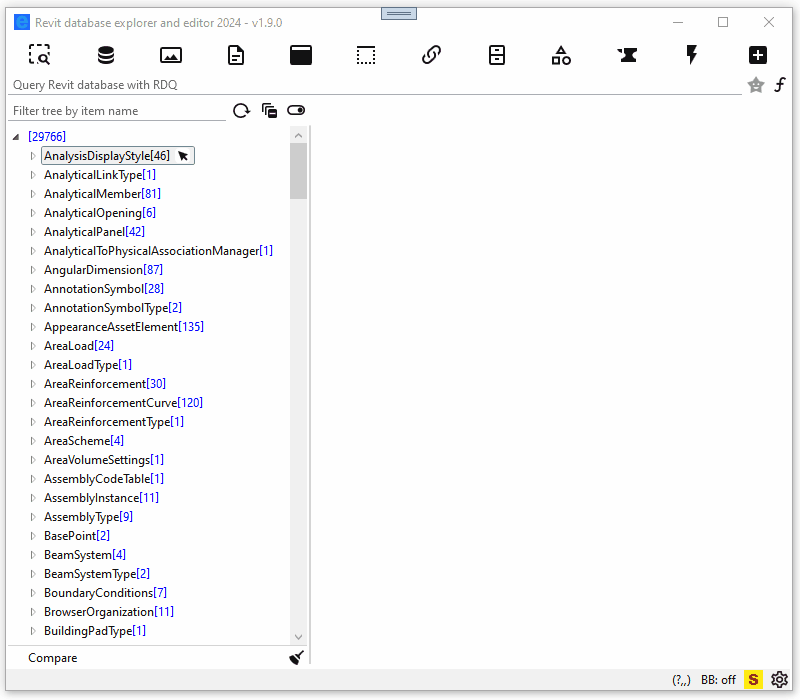The height and width of the screenshot is (700, 800).
Task: Toggle the BB: off indicator
Action: click(718, 680)
